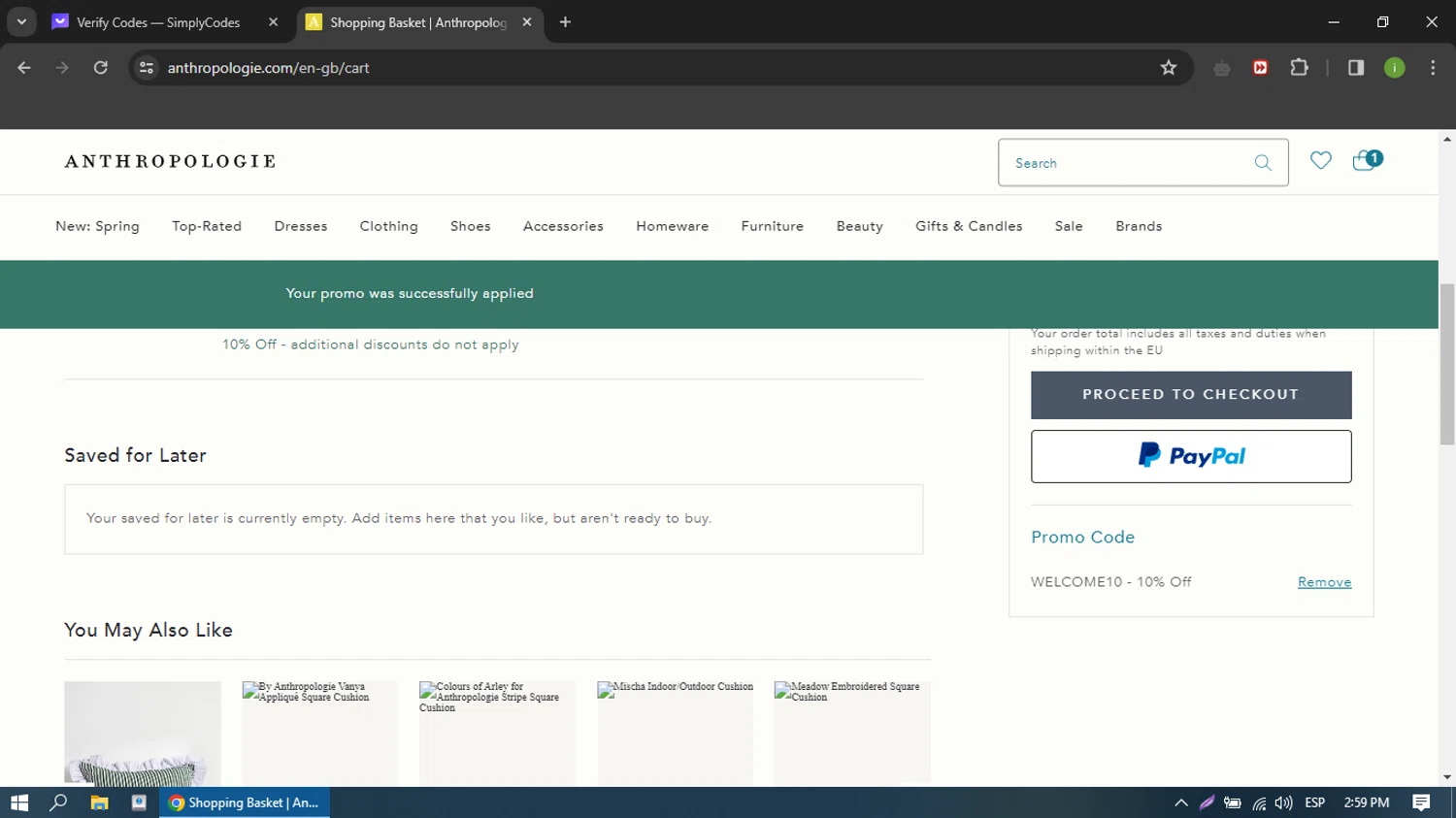Go back to previous page
The width and height of the screenshot is (1456, 818).
click(24, 68)
